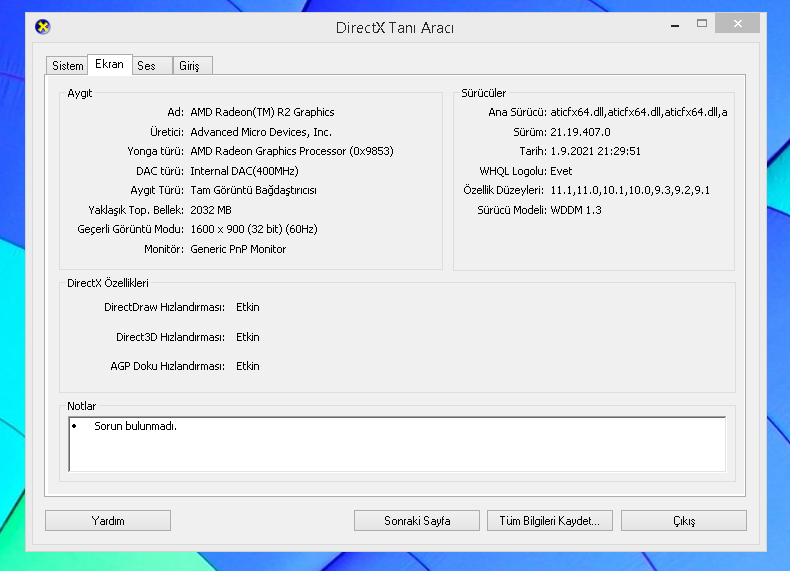Click the DirectX icon in title bar
This screenshot has height=571, width=790.
click(x=43, y=27)
